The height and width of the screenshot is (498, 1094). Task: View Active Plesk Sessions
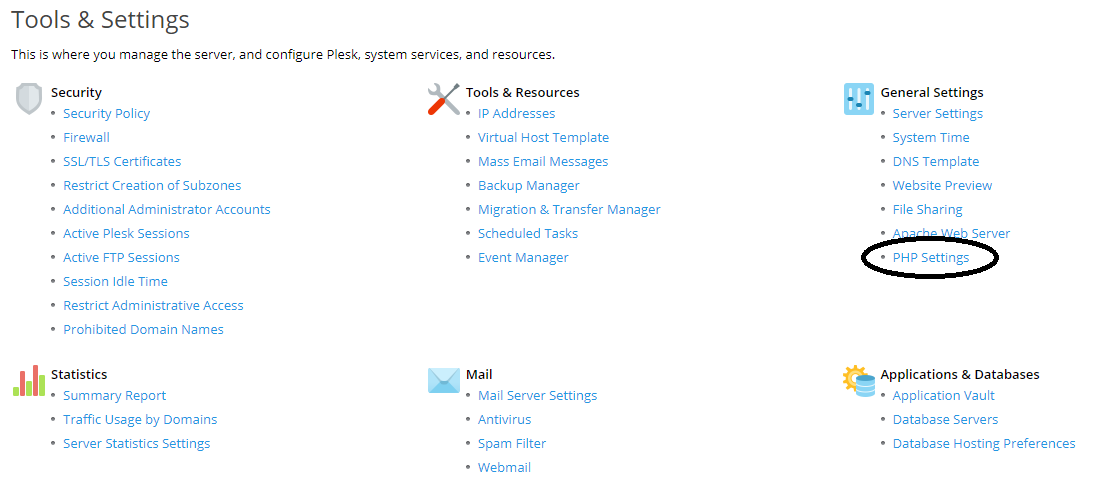pos(126,233)
